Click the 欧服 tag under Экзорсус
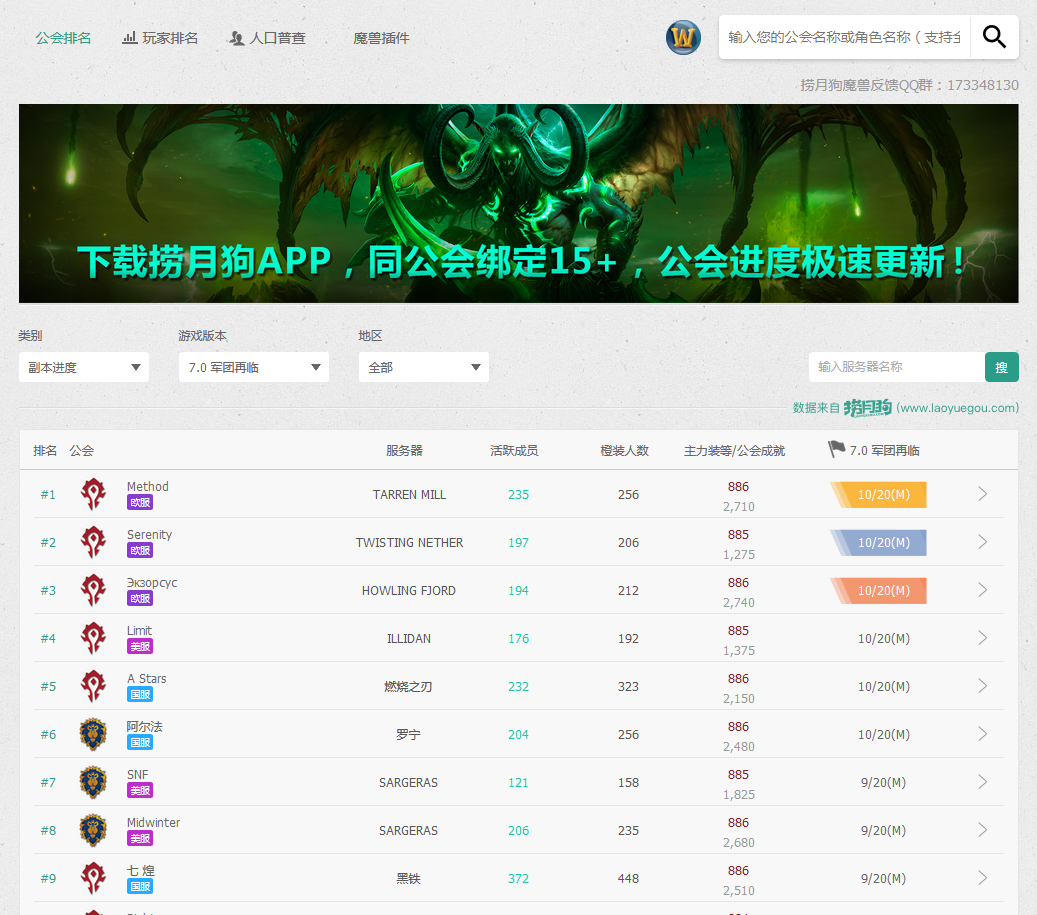This screenshot has width=1037, height=915. coord(140,598)
